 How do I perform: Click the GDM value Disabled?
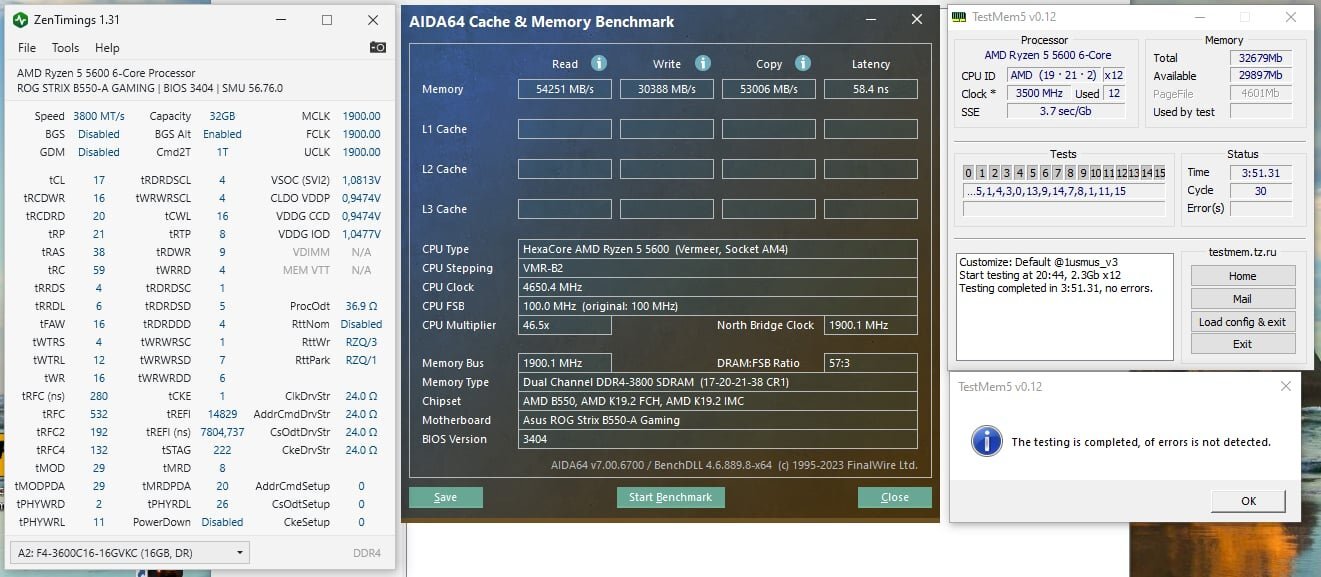[x=98, y=152]
